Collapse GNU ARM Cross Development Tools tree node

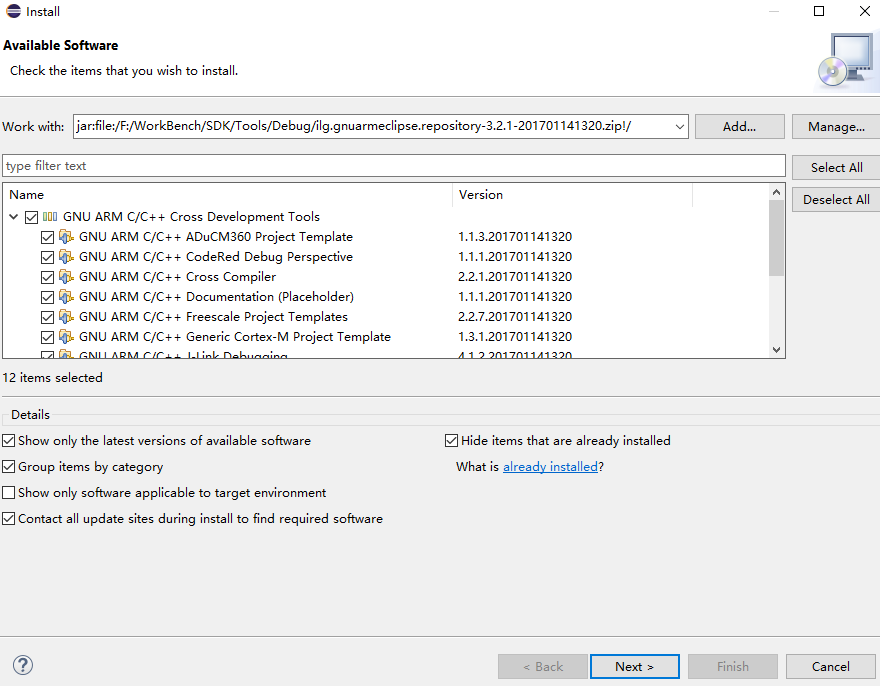pyautogui.click(x=13, y=217)
